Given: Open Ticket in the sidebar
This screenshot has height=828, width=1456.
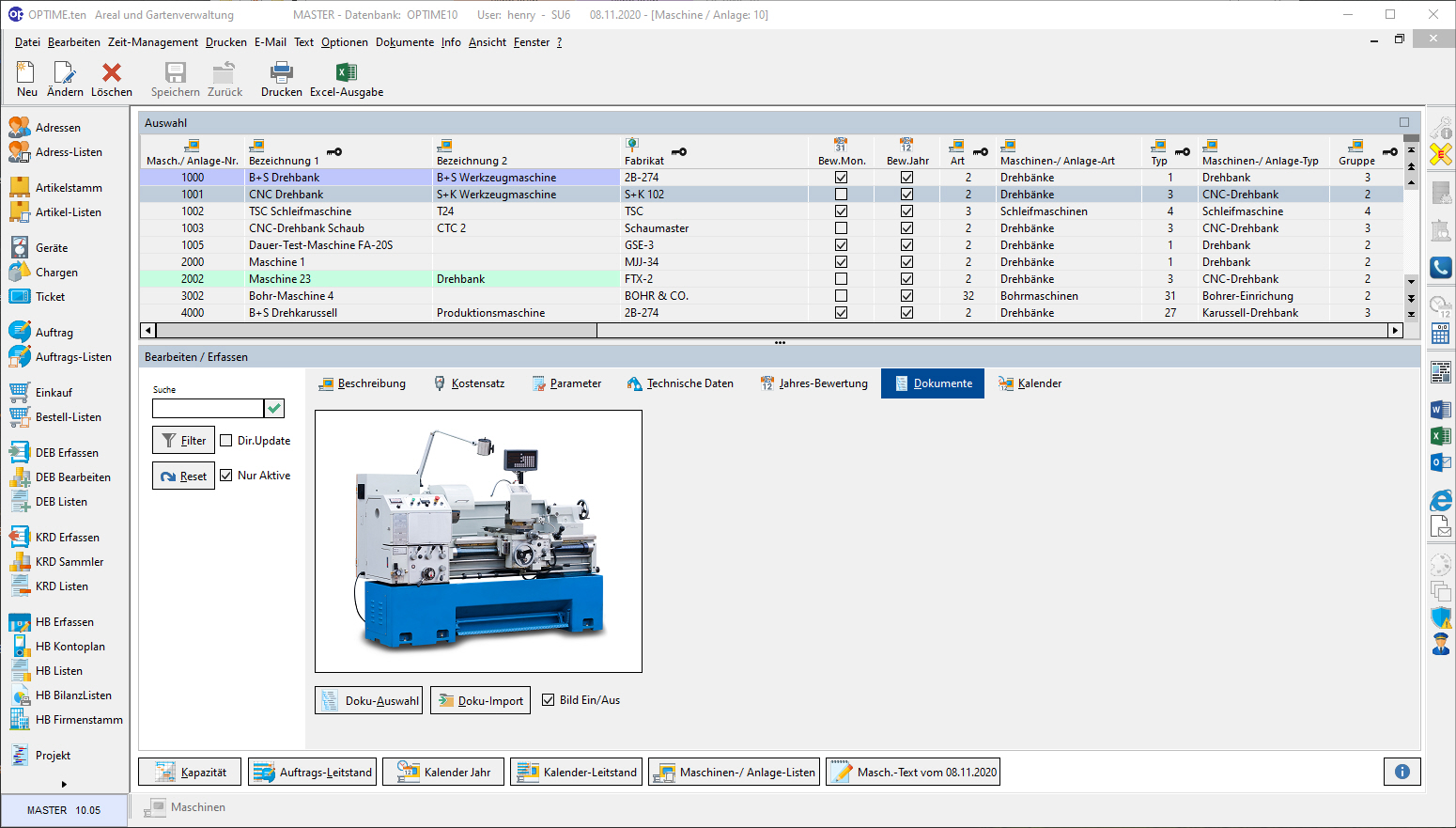Looking at the screenshot, I should pyautogui.click(x=50, y=297).
